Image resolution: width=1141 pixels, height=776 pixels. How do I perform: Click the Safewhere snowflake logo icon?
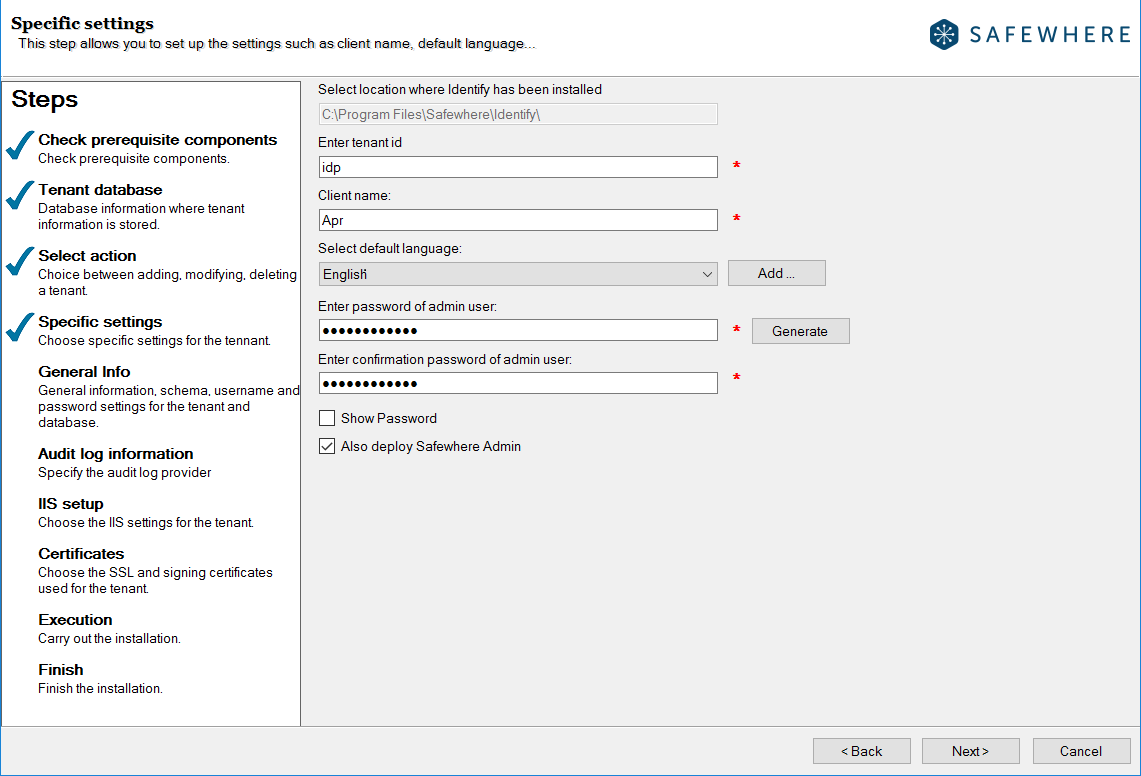tap(944, 34)
